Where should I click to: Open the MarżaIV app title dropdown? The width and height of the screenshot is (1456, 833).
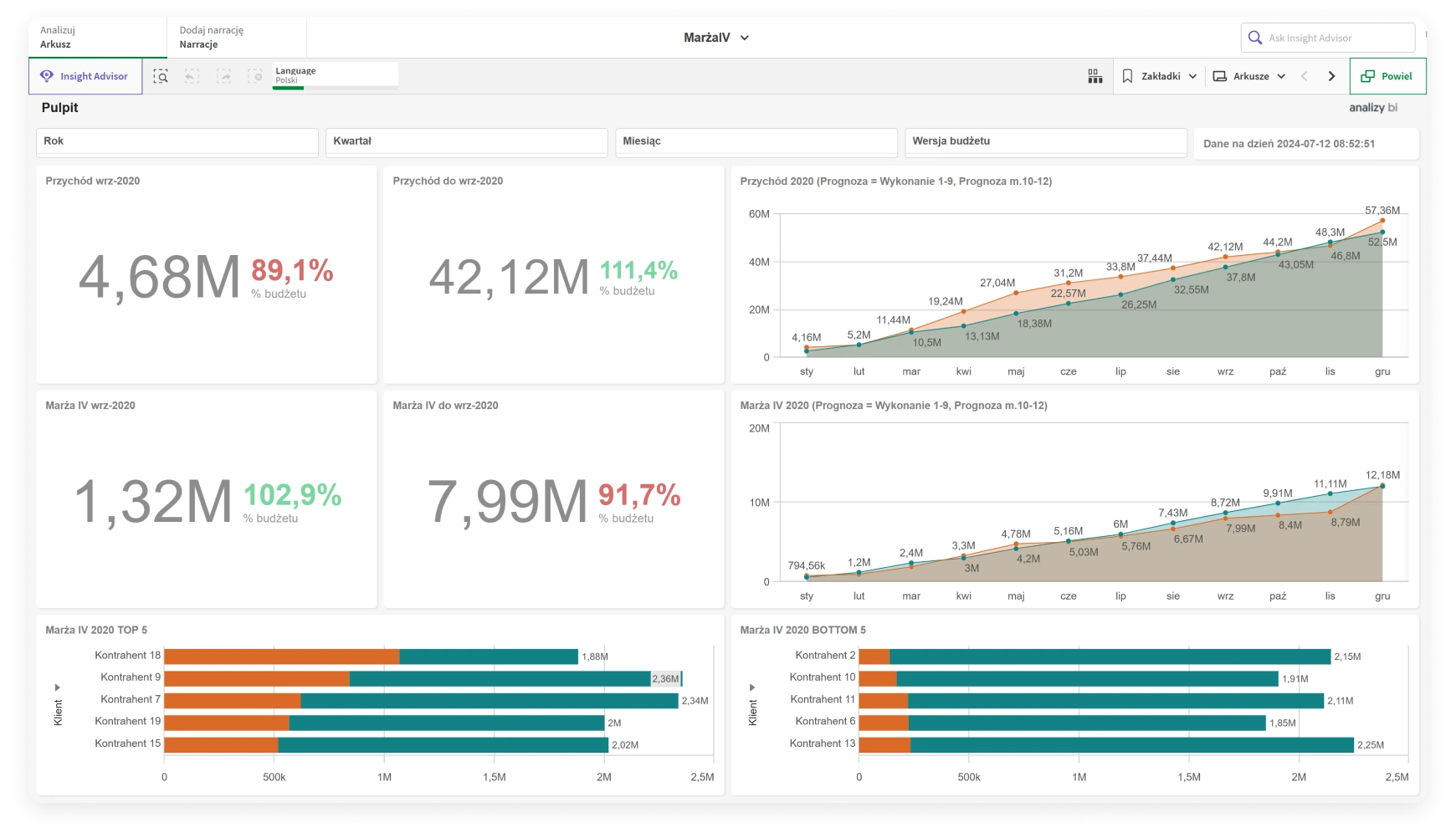716,38
